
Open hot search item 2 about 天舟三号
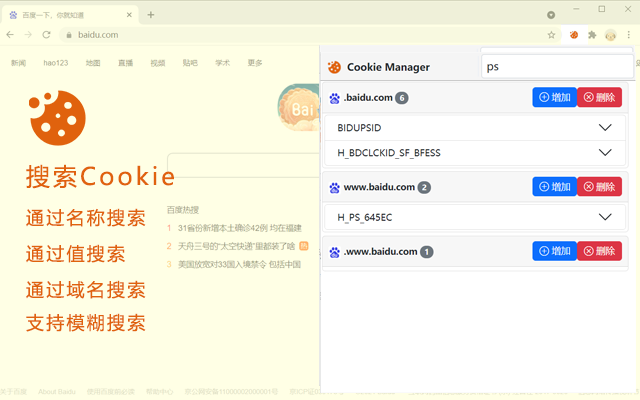pos(236,246)
